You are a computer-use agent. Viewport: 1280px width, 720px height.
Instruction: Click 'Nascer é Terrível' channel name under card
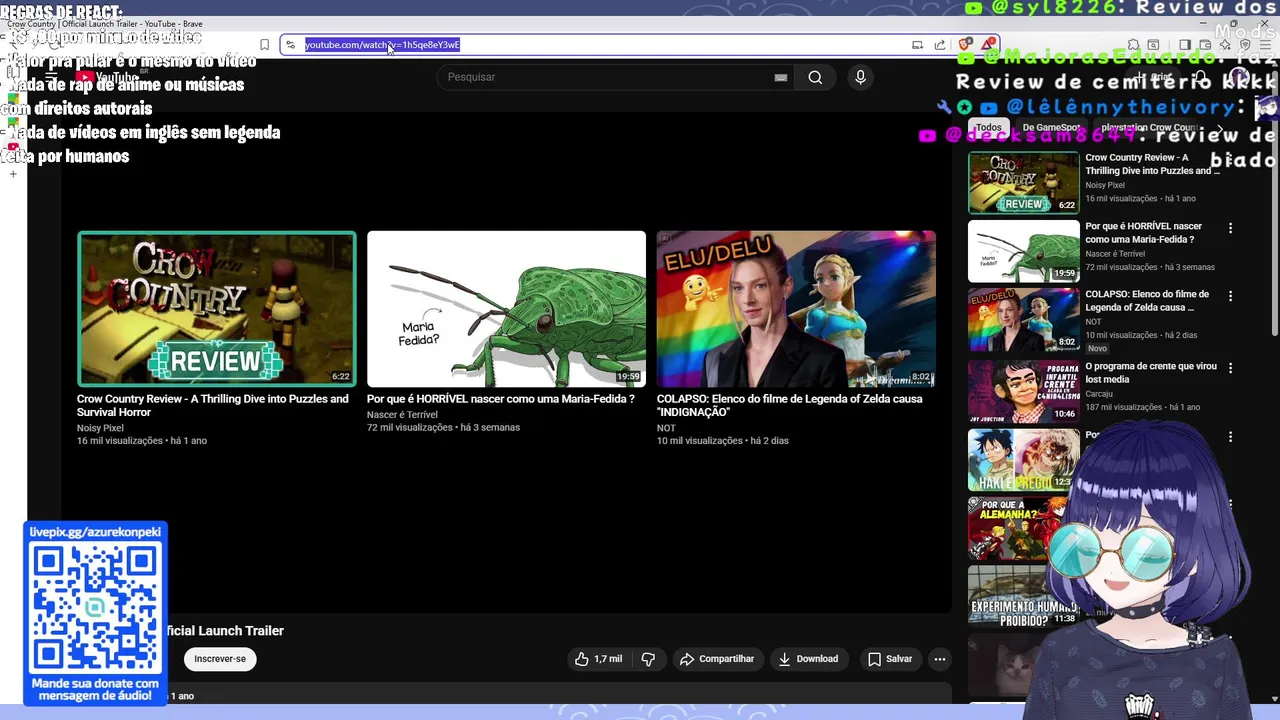402,414
